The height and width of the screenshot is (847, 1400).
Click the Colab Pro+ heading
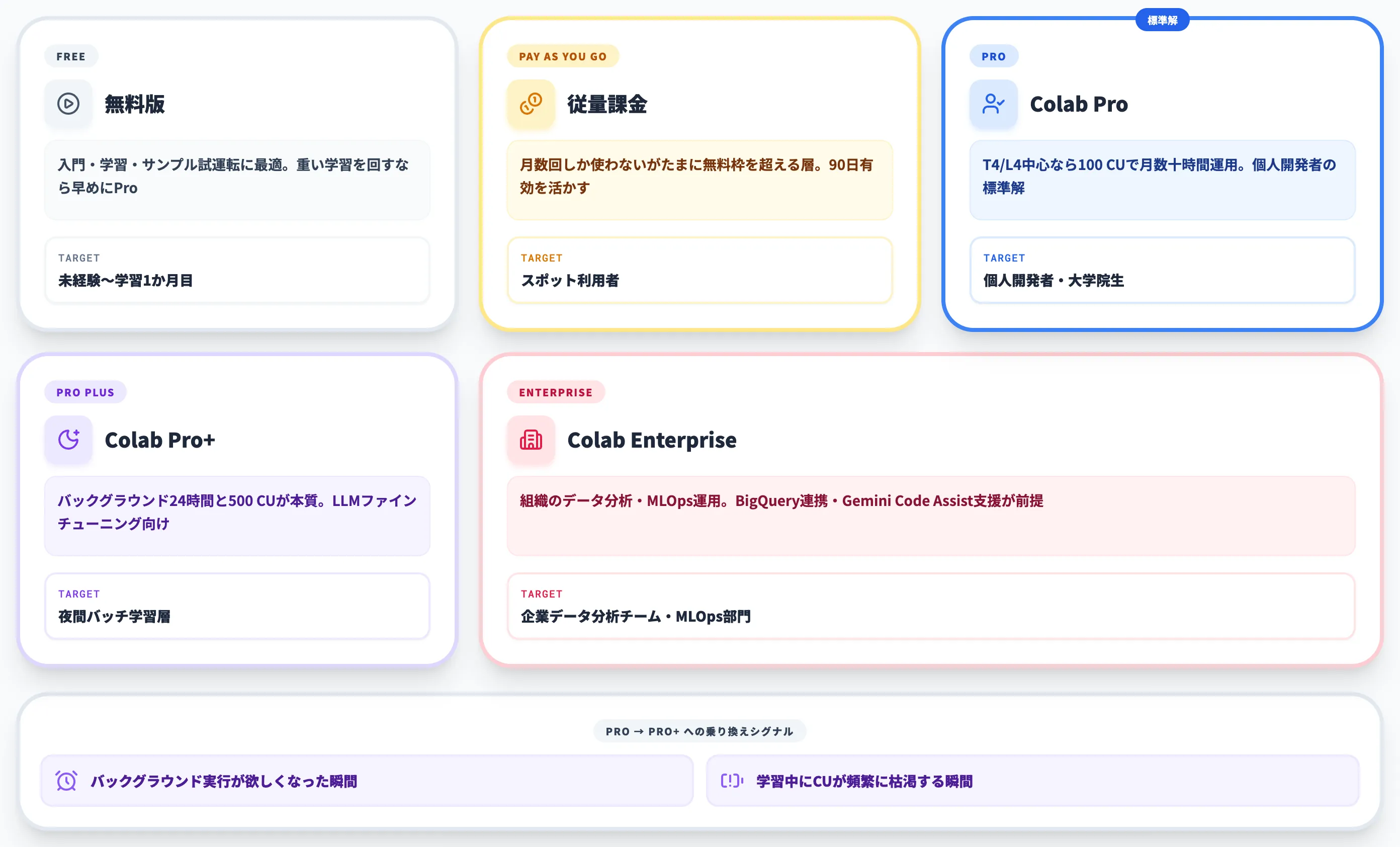click(159, 440)
